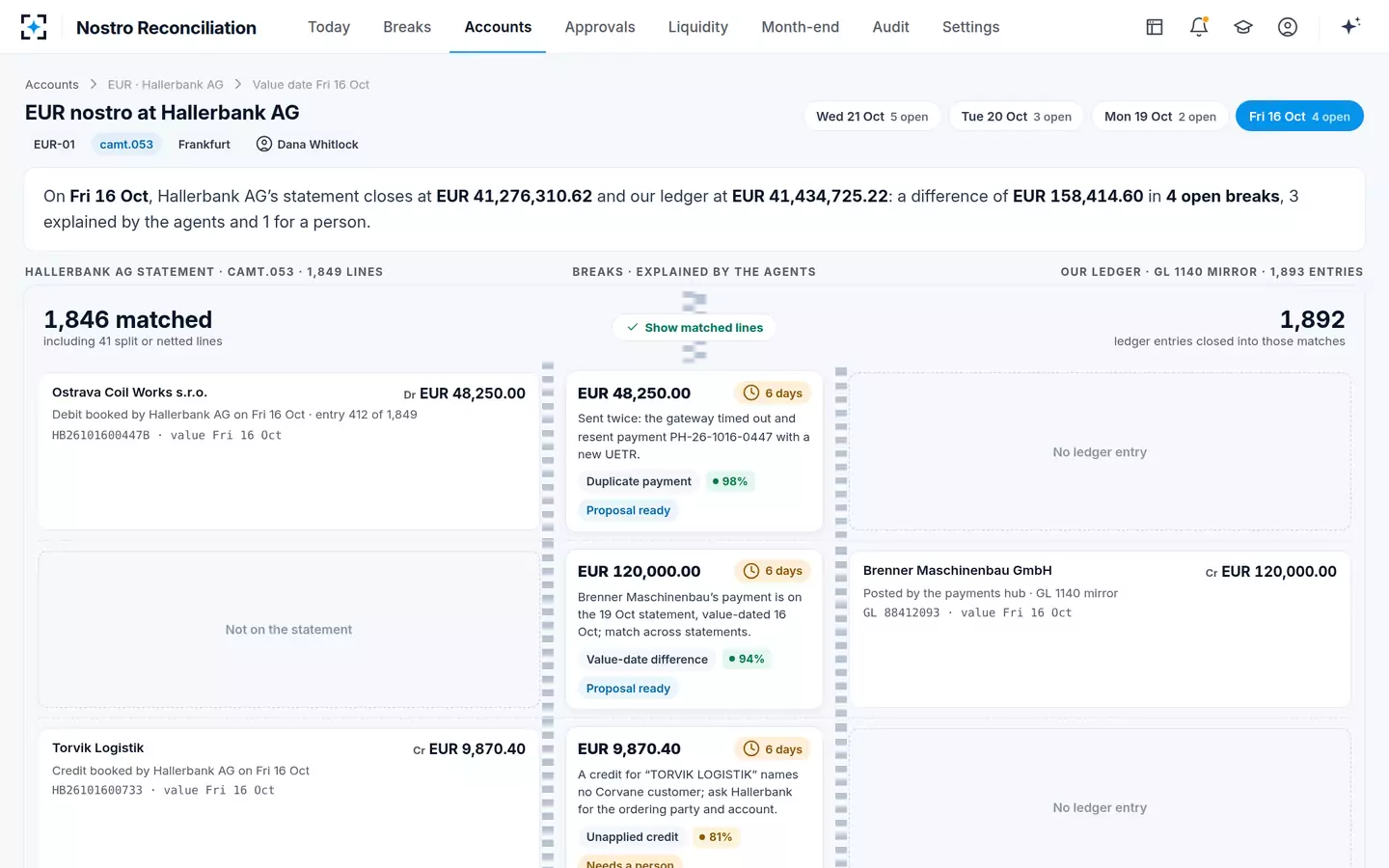
Task: Click the graduation cap learning icon
Action: 1243,27
